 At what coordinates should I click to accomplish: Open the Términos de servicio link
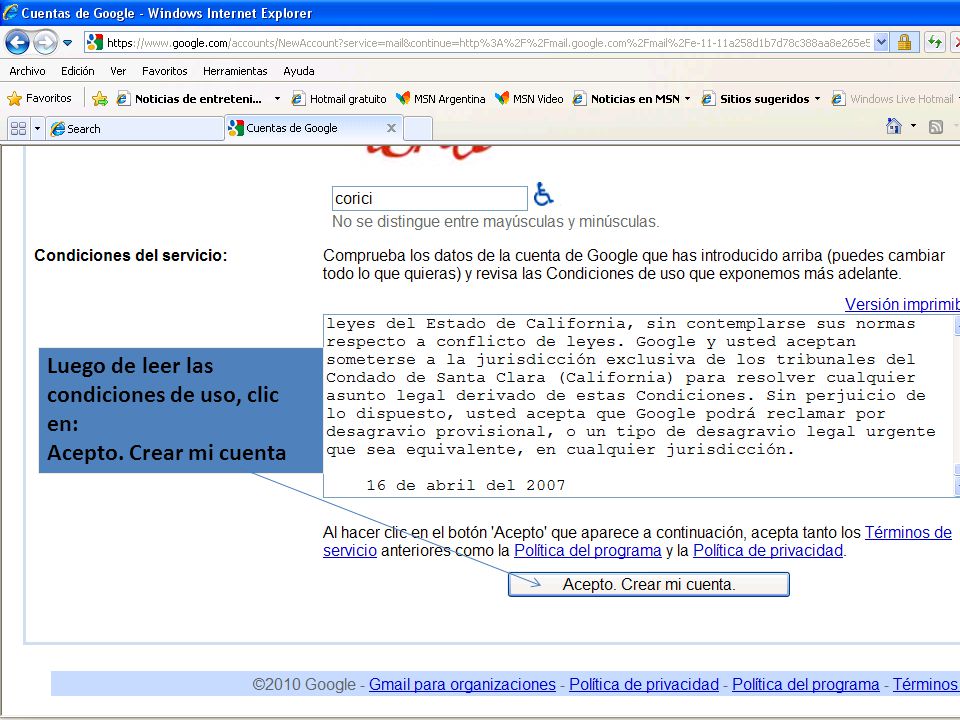tap(908, 533)
